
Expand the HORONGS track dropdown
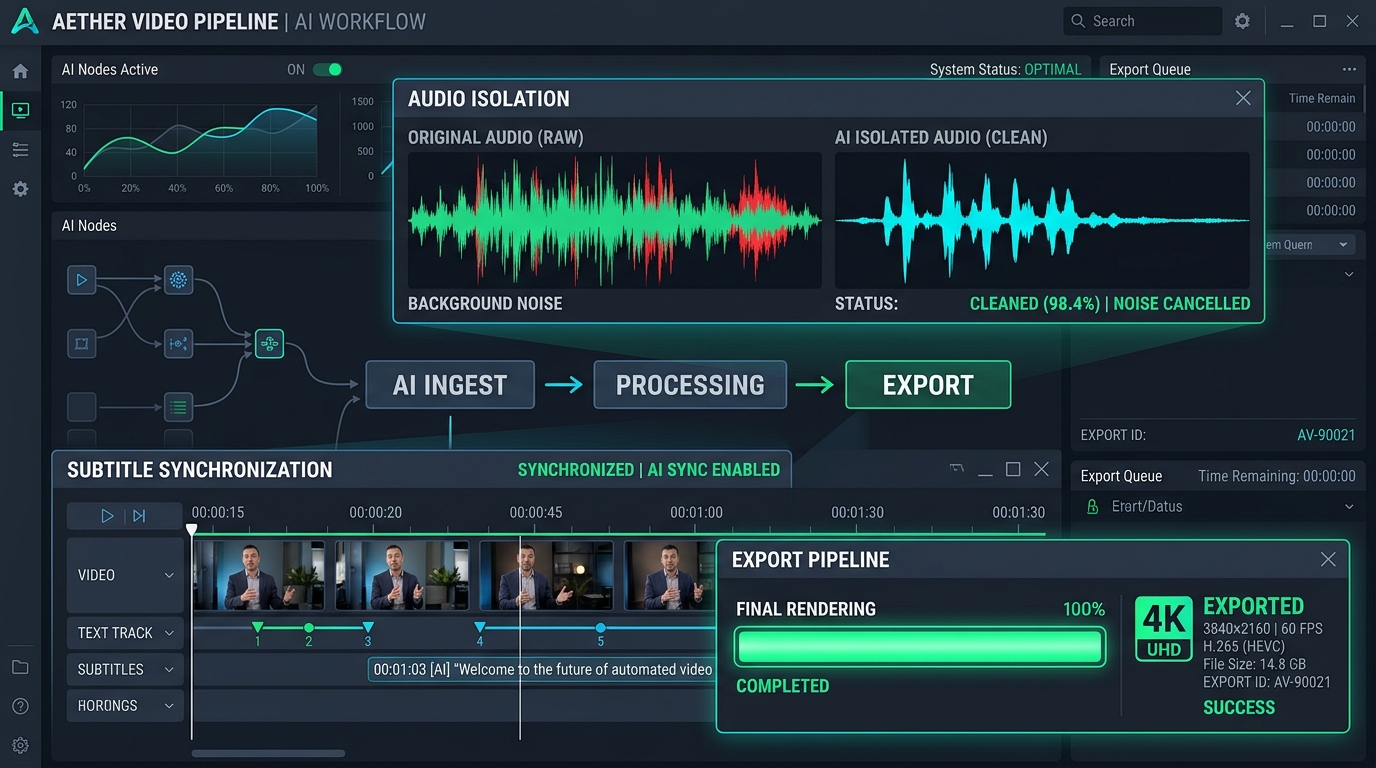(169, 706)
